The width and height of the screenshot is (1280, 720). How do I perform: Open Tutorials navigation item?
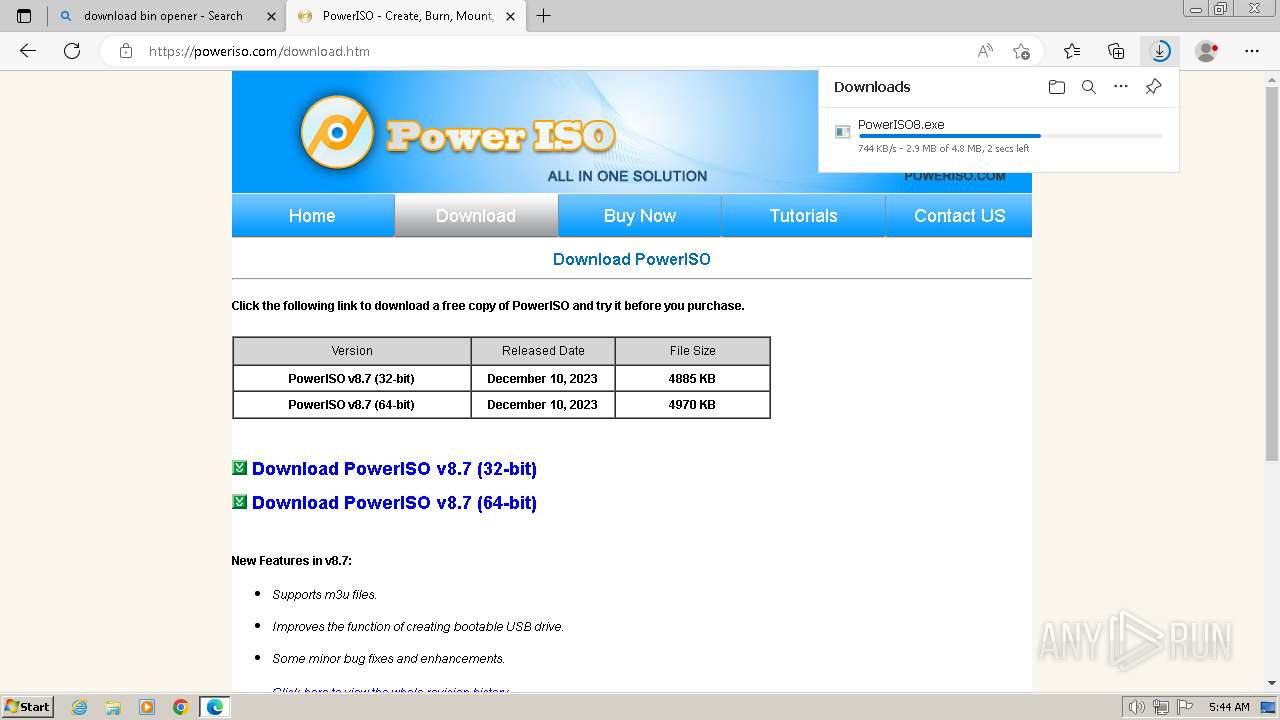(804, 216)
